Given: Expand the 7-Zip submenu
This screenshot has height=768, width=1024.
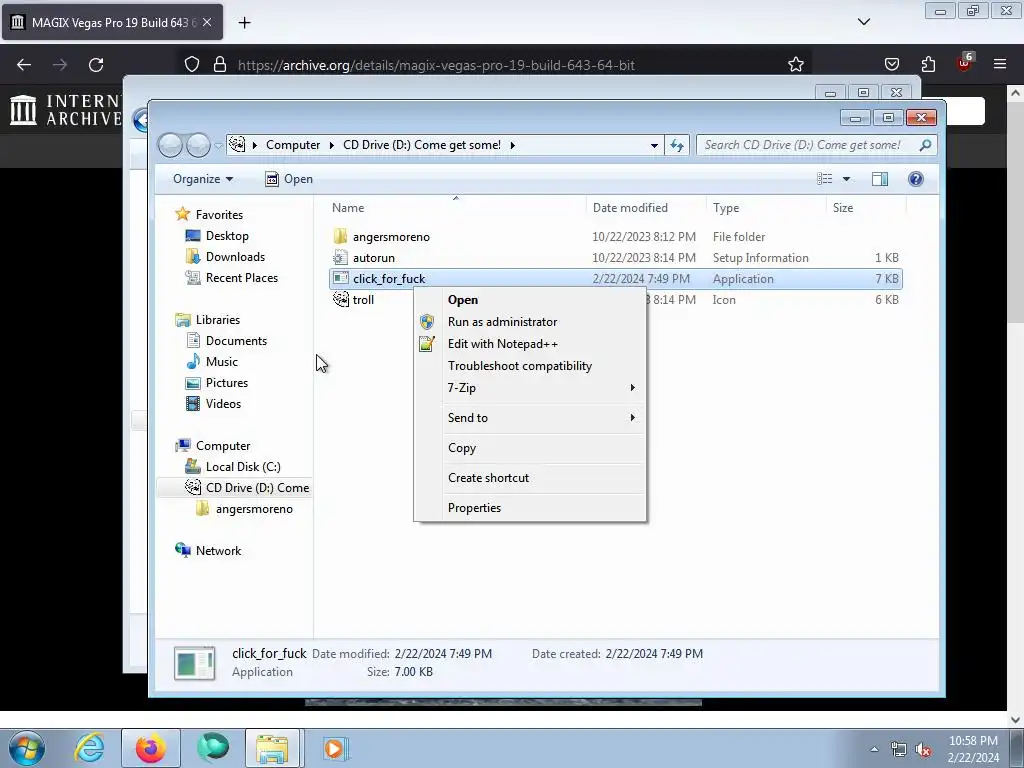Looking at the screenshot, I should 530,388.
